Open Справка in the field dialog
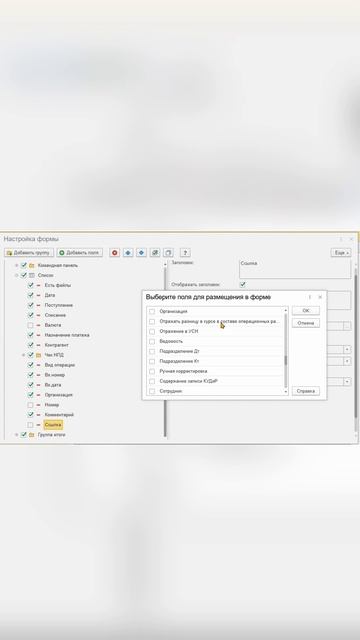Screen dimensions: 360x640 [306, 391]
